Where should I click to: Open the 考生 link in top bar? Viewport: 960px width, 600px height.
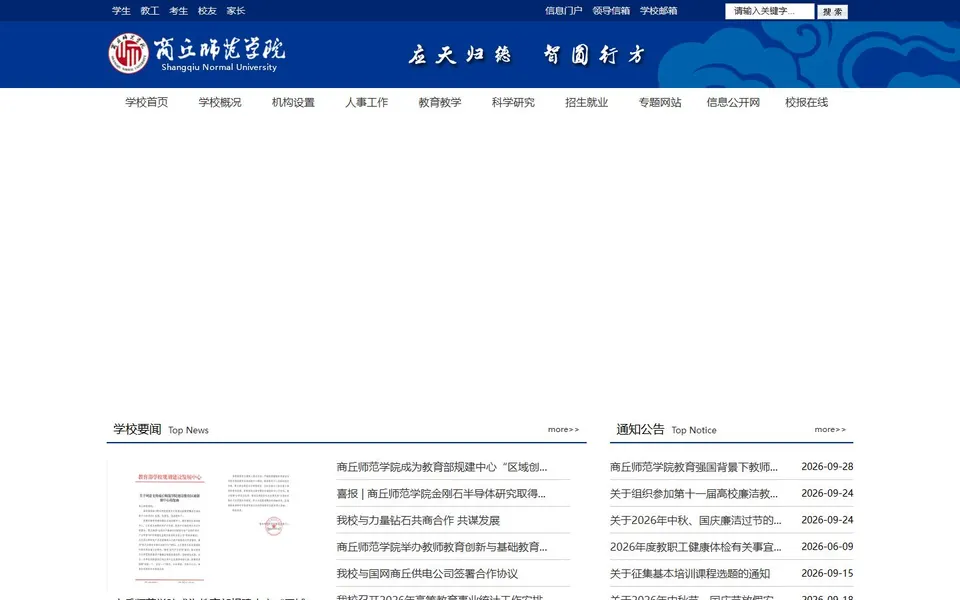179,11
